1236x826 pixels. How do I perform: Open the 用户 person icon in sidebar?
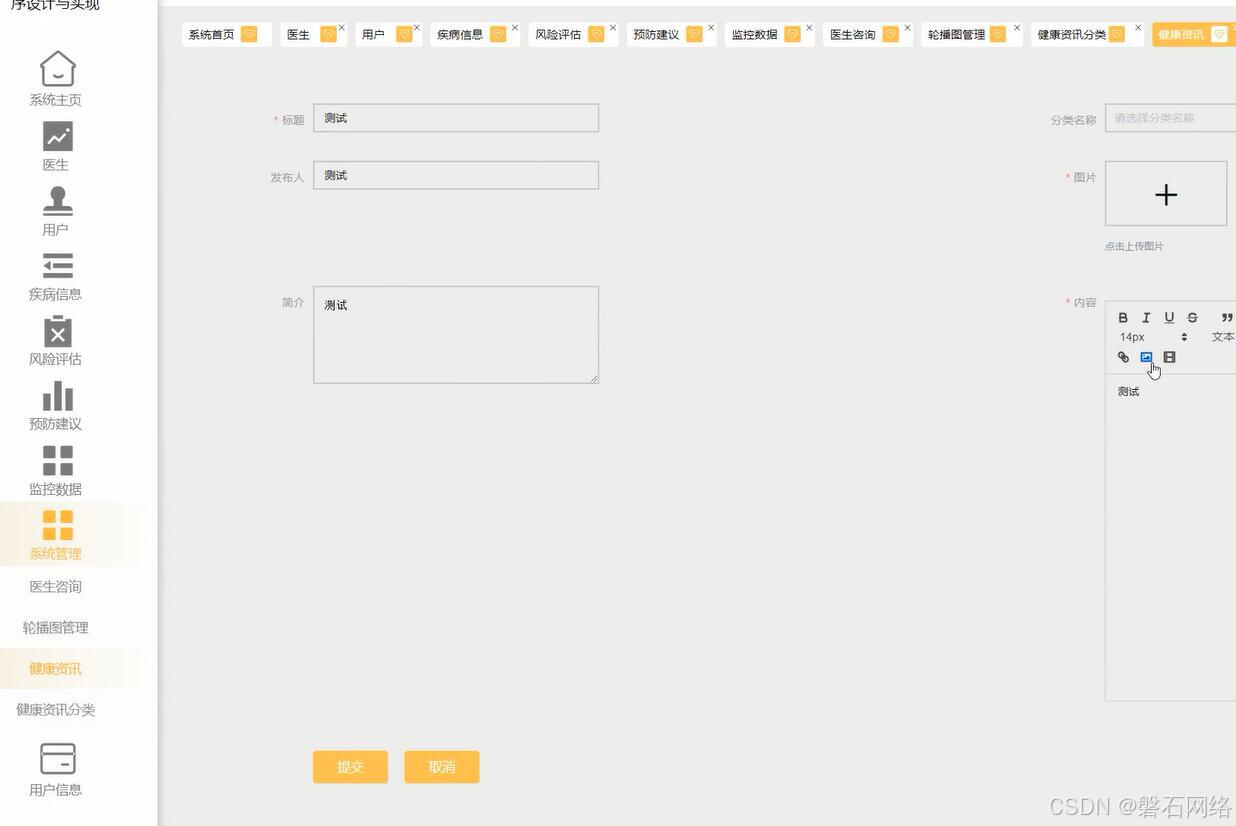(57, 200)
